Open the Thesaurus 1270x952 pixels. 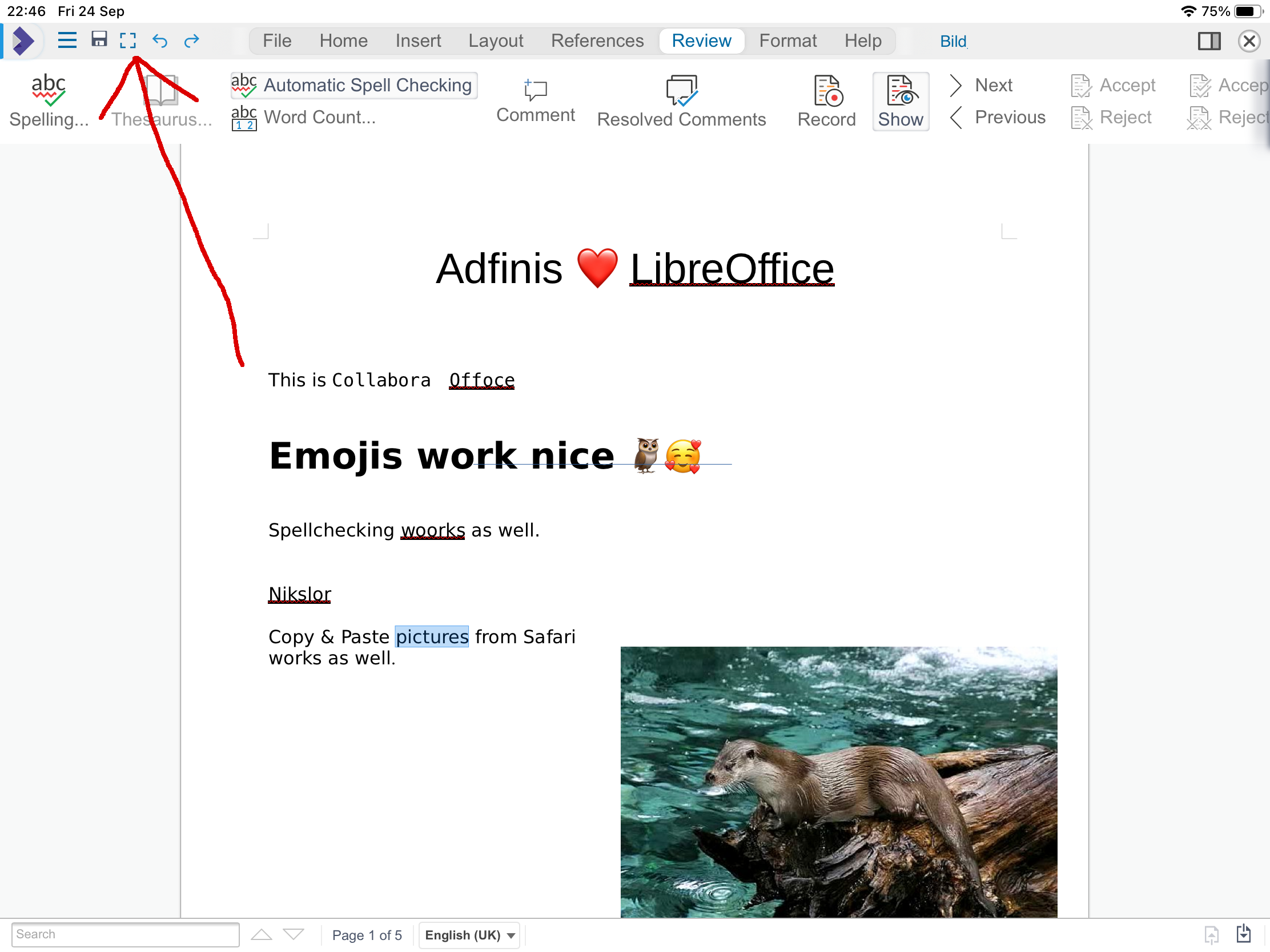162,100
